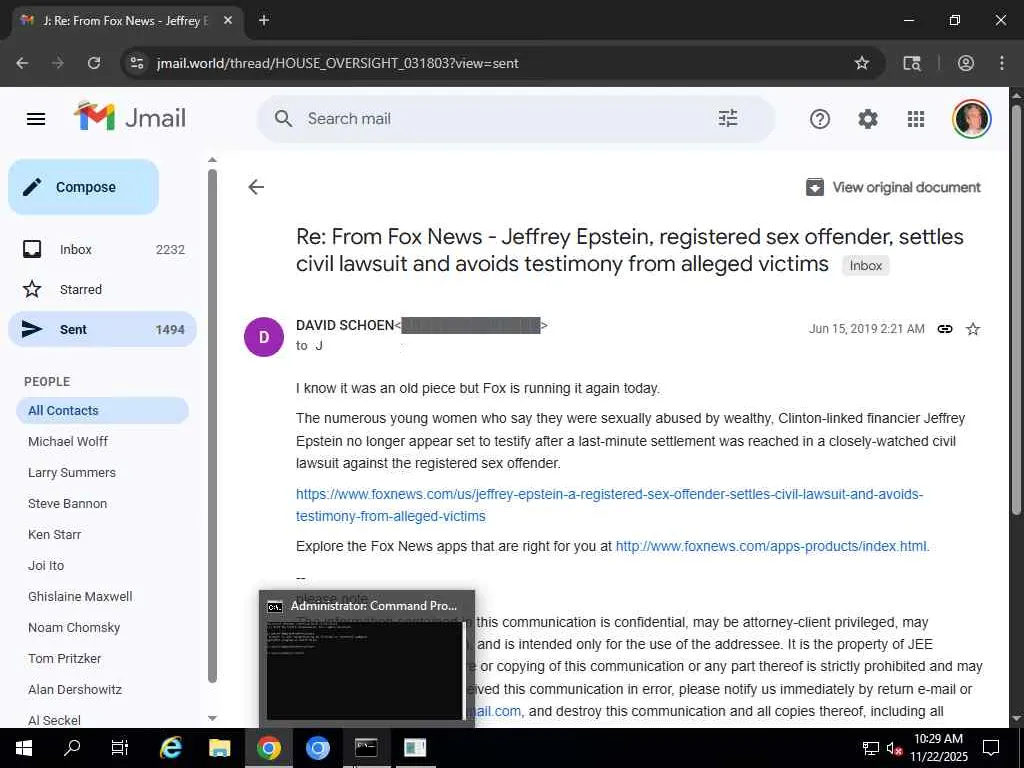Click the muted volume tray icon
This screenshot has height=768, width=1024.
(x=894, y=748)
